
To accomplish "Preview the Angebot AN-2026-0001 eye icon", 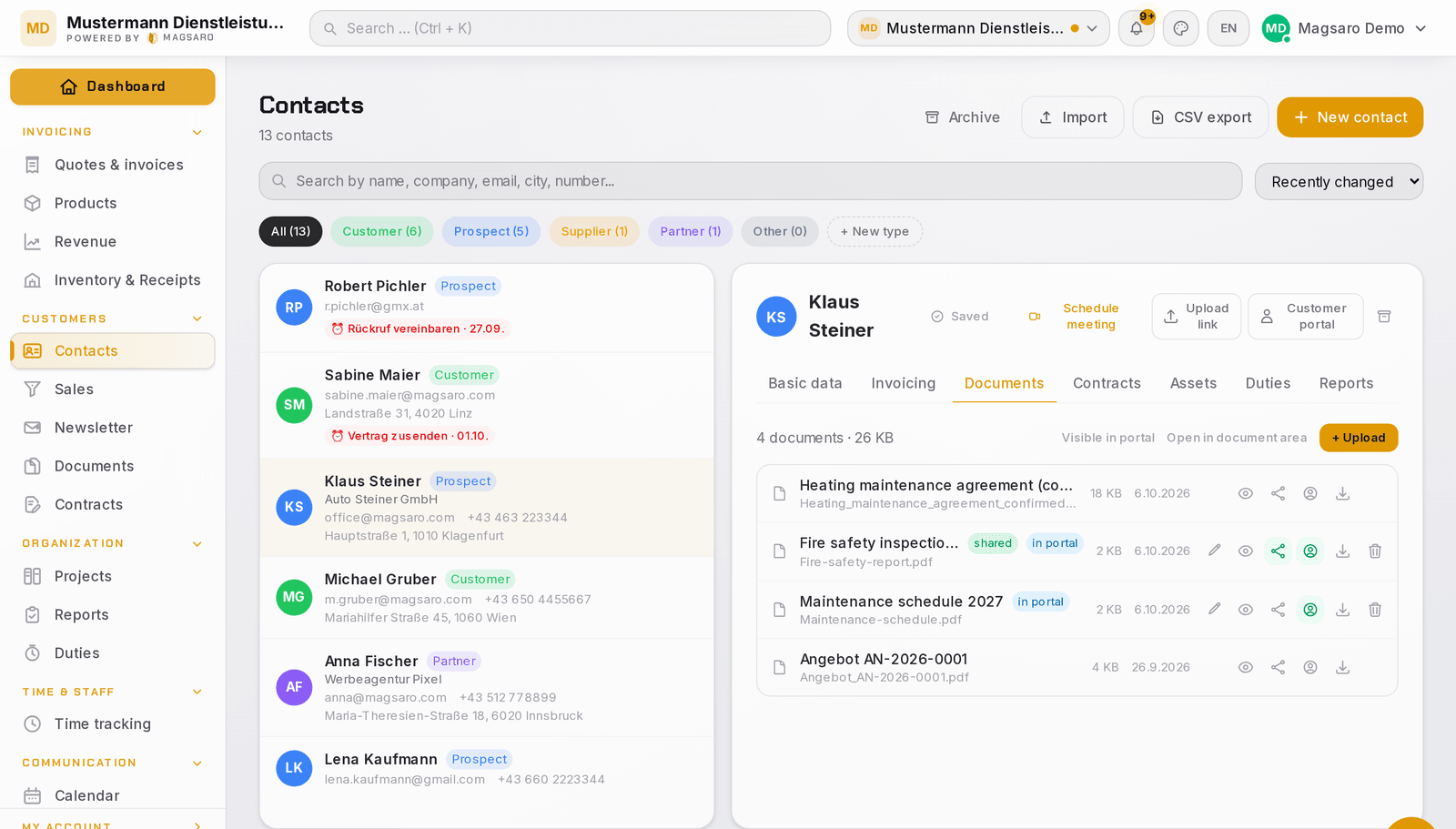I will click(x=1246, y=667).
